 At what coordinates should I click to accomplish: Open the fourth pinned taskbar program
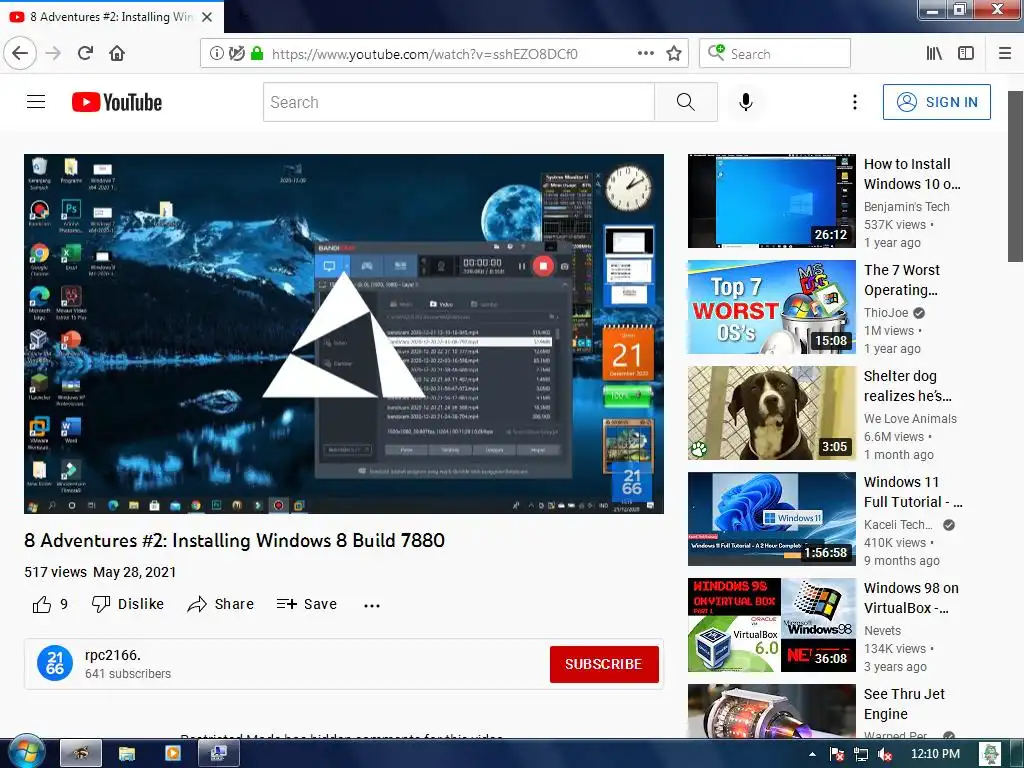[218, 754]
